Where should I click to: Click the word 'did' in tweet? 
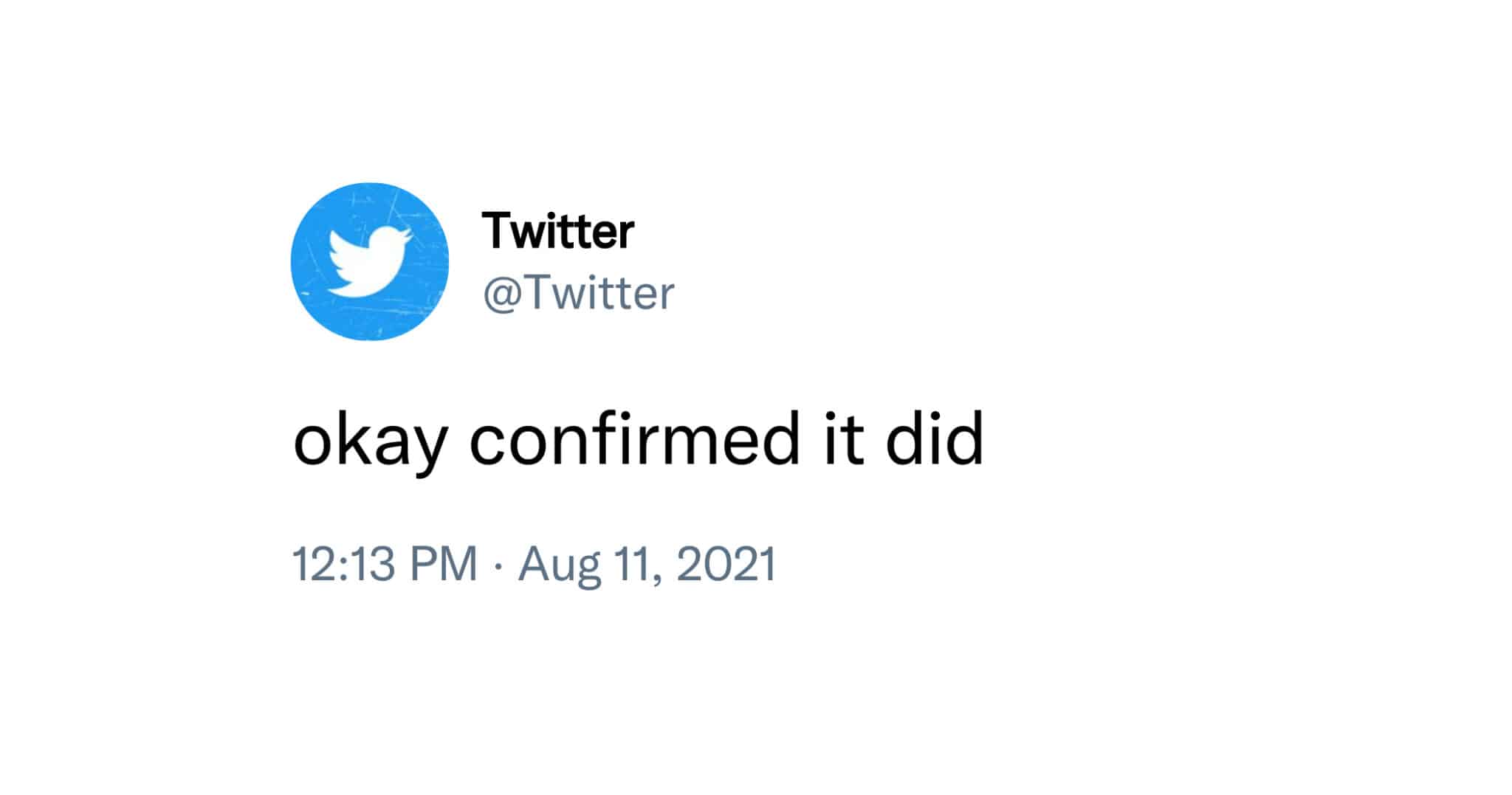[x=935, y=440]
